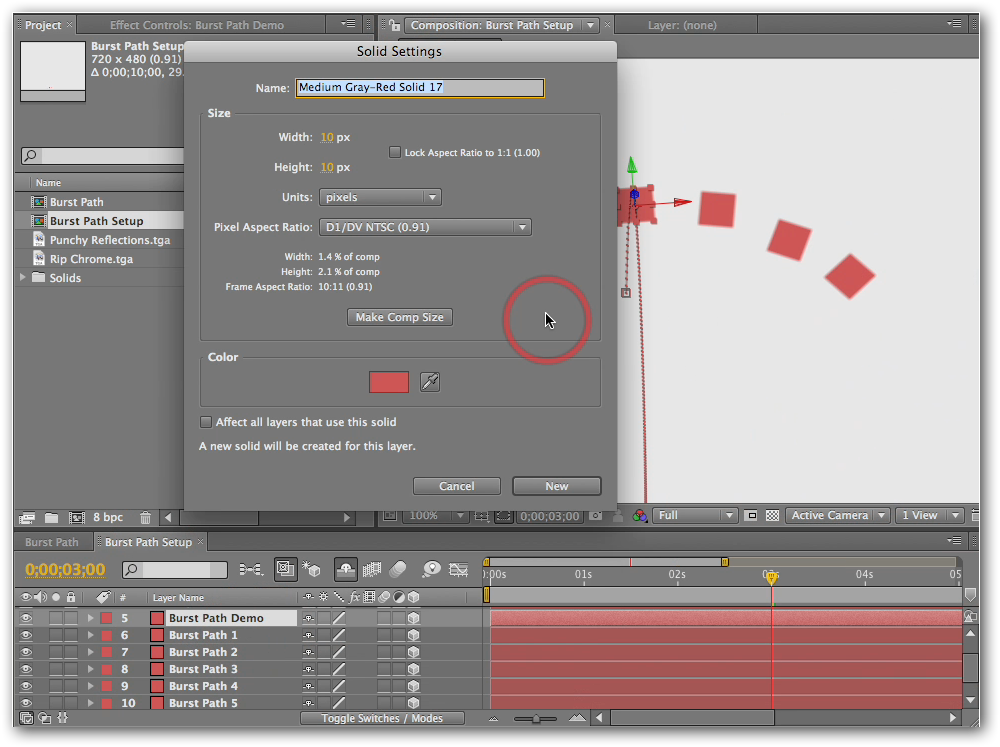Open the comp mini-flowchart in timeline

[x=251, y=569]
